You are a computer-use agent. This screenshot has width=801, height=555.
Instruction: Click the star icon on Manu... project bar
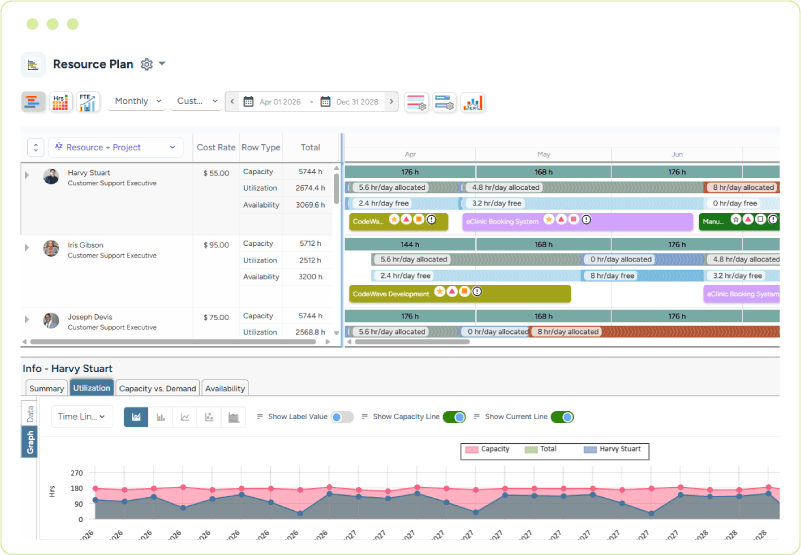736,219
